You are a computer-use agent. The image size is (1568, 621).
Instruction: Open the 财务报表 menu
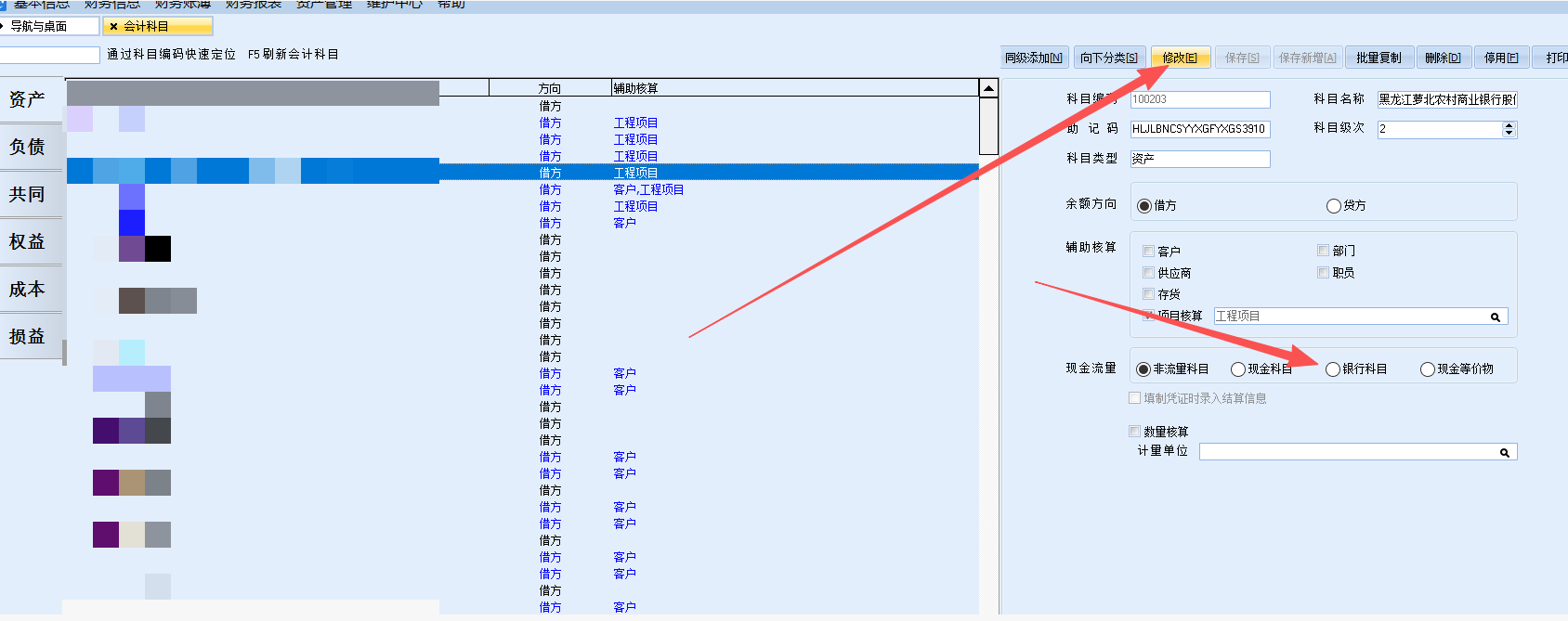pyautogui.click(x=253, y=5)
